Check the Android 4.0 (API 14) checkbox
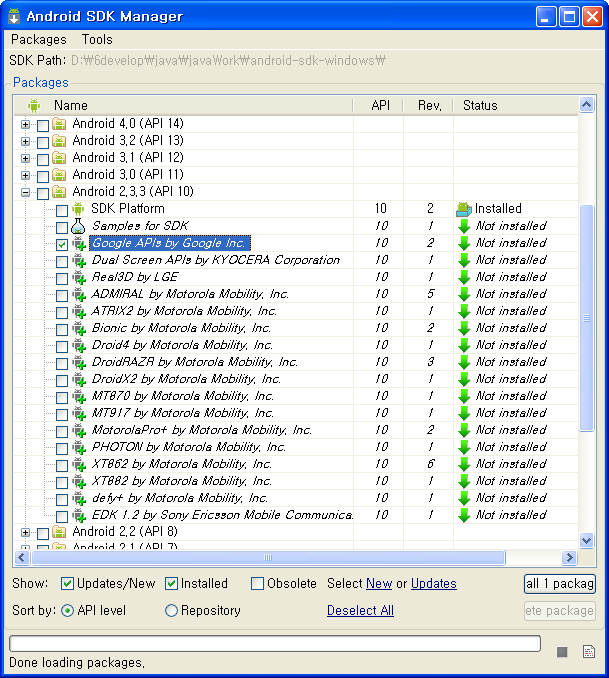609x678 pixels. tap(43, 125)
